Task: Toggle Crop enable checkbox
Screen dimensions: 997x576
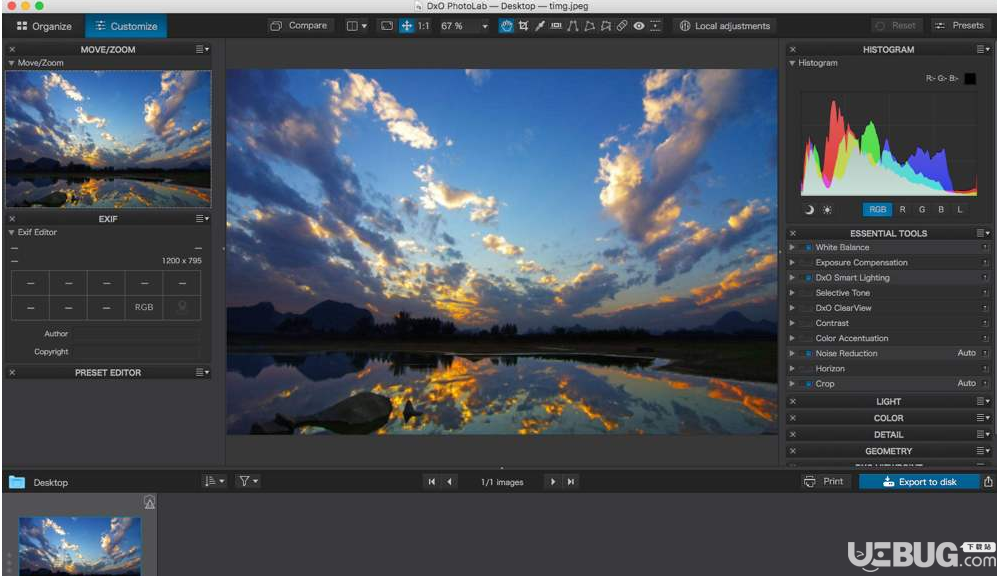Action: pos(808,384)
